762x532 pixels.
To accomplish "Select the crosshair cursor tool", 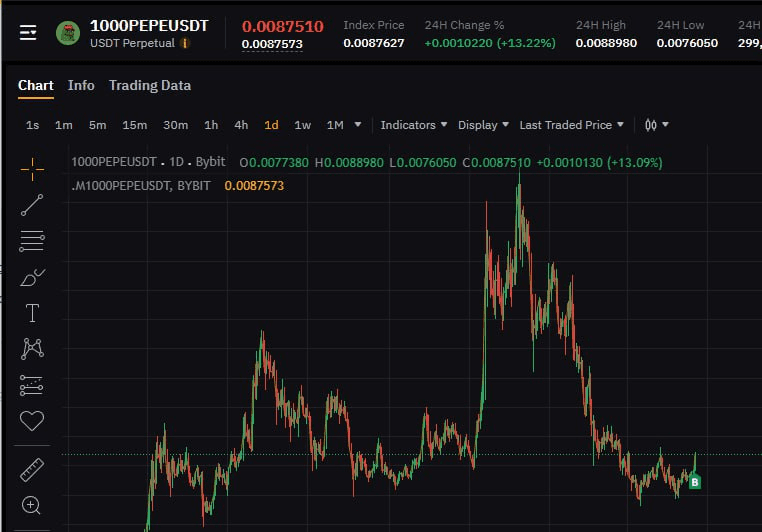I will tap(32, 168).
